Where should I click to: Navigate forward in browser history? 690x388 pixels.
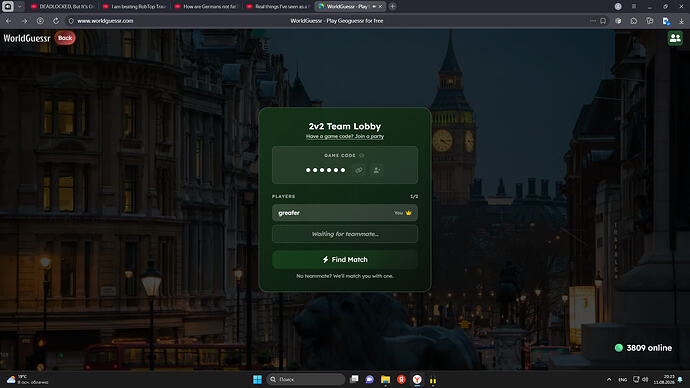coord(25,21)
